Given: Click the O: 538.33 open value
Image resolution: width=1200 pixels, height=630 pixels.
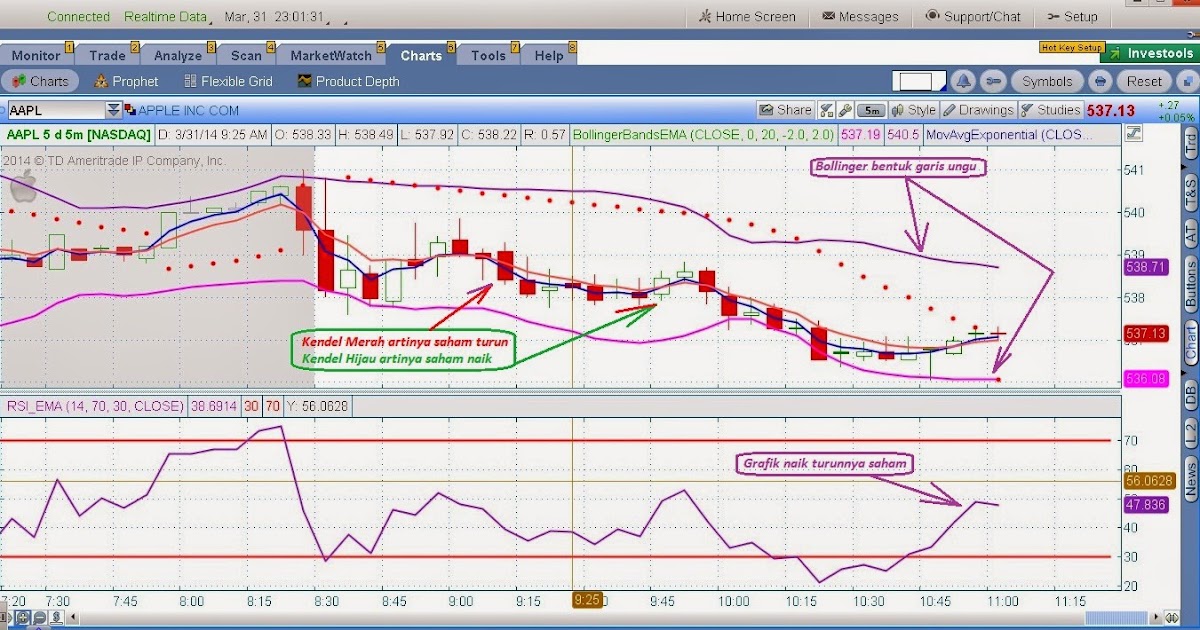Looking at the screenshot, I should 303,134.
